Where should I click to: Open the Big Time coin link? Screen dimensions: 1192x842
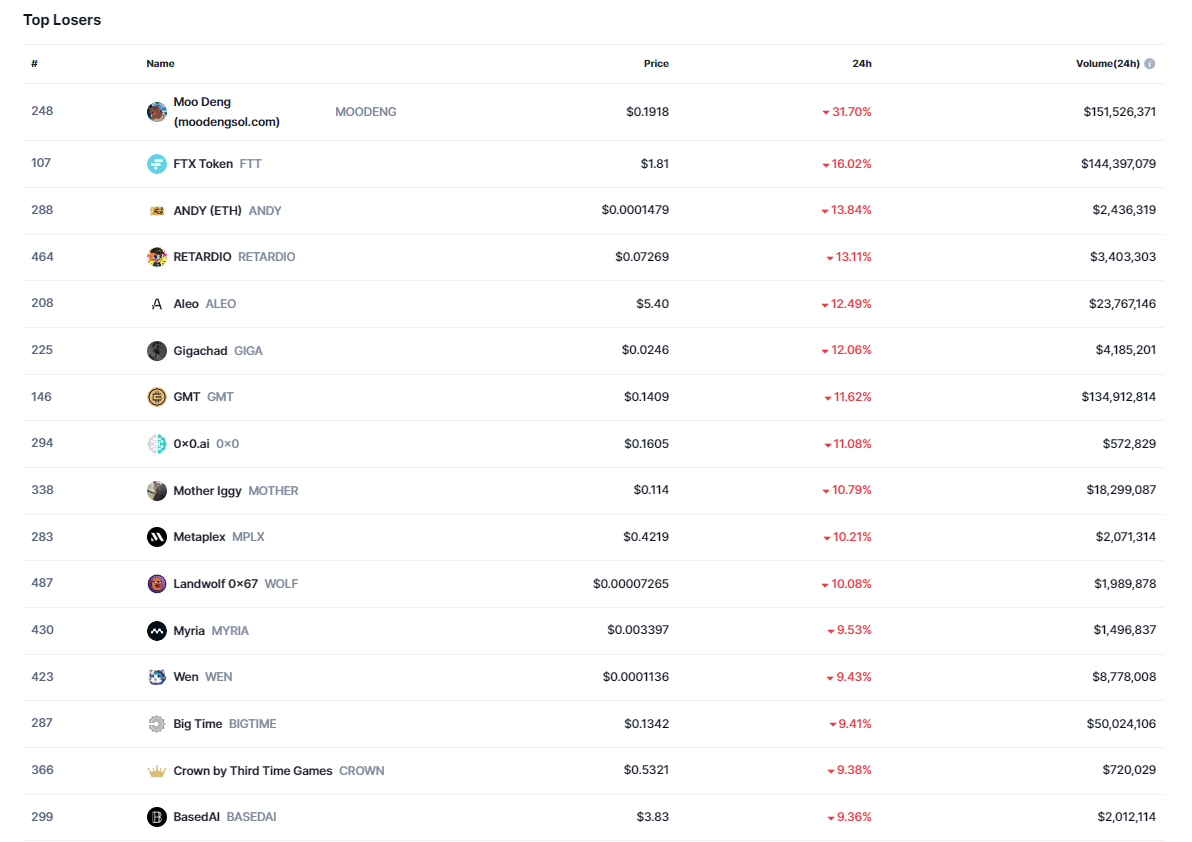[x=198, y=724]
